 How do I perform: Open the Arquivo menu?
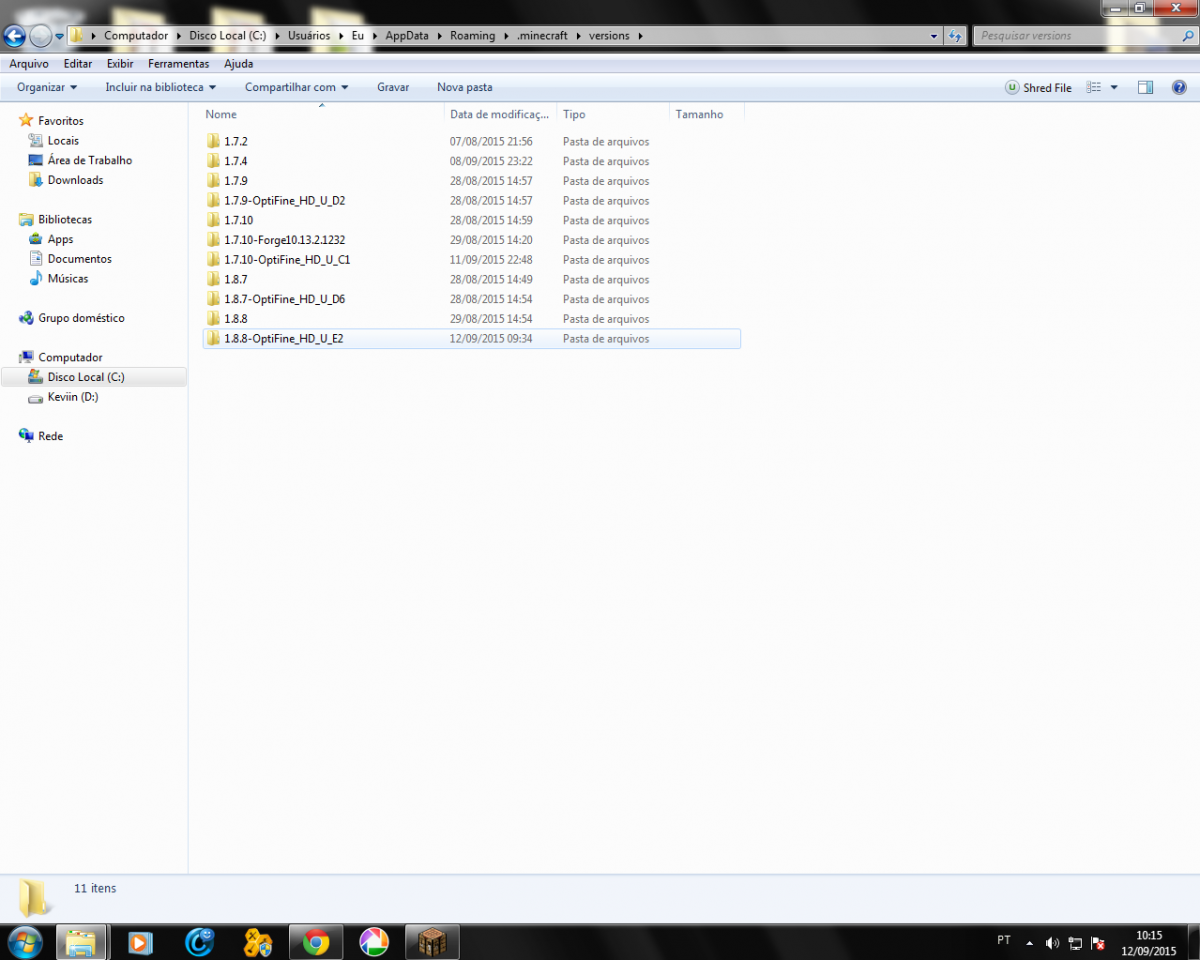pyautogui.click(x=29, y=63)
